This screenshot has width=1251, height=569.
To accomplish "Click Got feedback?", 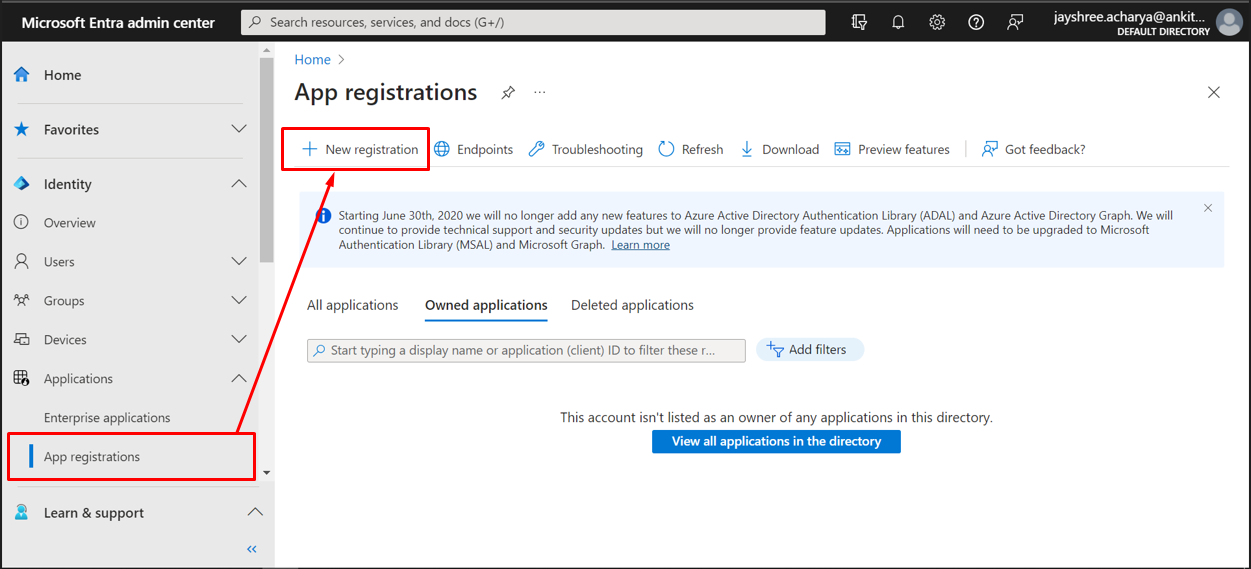I will tap(1033, 149).
